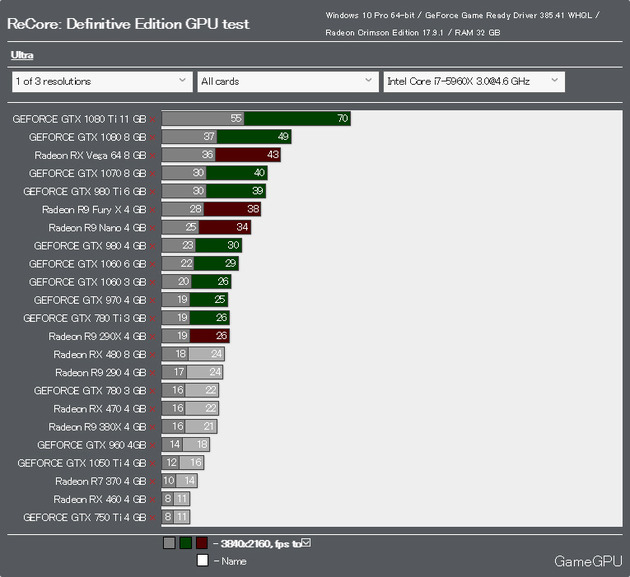This screenshot has height=577, width=630.
Task: Remove Radeon R9 Nano 4 GB via red x
Action: 152,228
